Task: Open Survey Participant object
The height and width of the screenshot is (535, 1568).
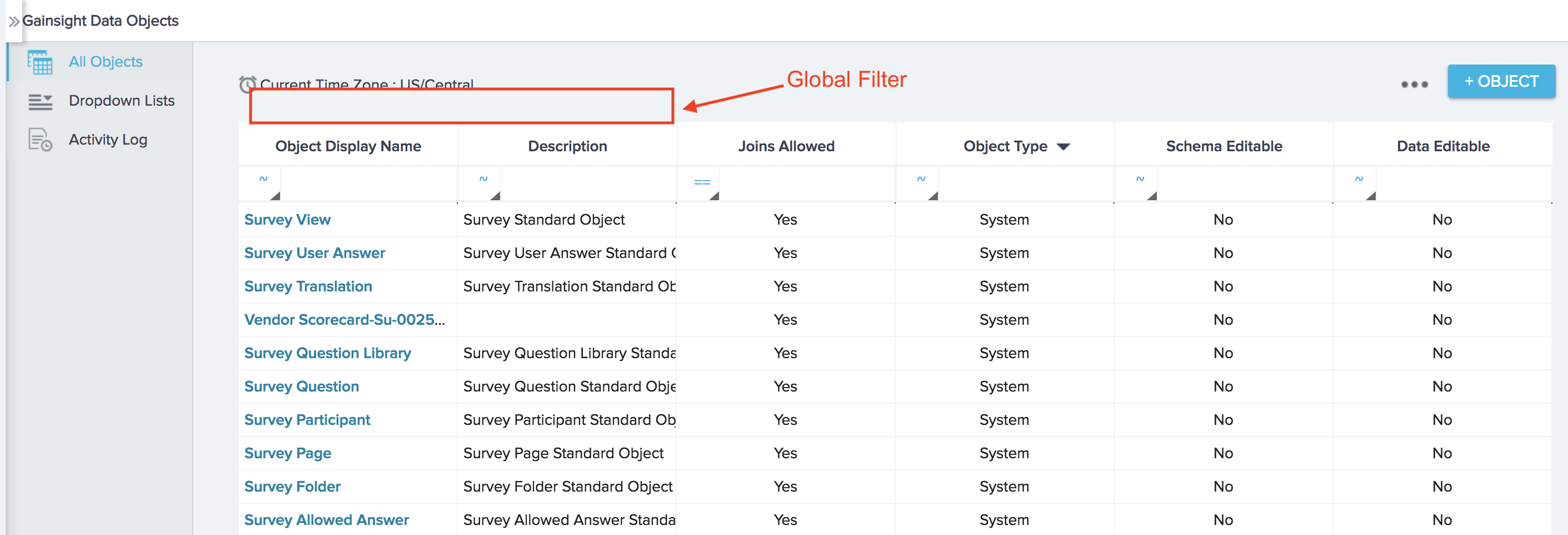Action: 307,420
